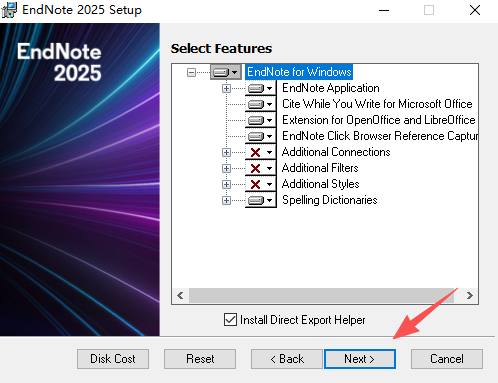Expand the Additional Styles tree node
Image resolution: width=498 pixels, height=383 pixels.
point(226,184)
